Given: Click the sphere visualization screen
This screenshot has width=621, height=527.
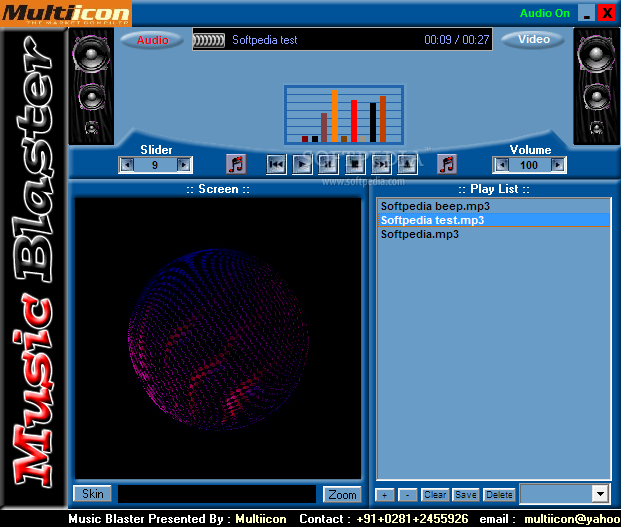Looking at the screenshot, I should pos(218,339).
